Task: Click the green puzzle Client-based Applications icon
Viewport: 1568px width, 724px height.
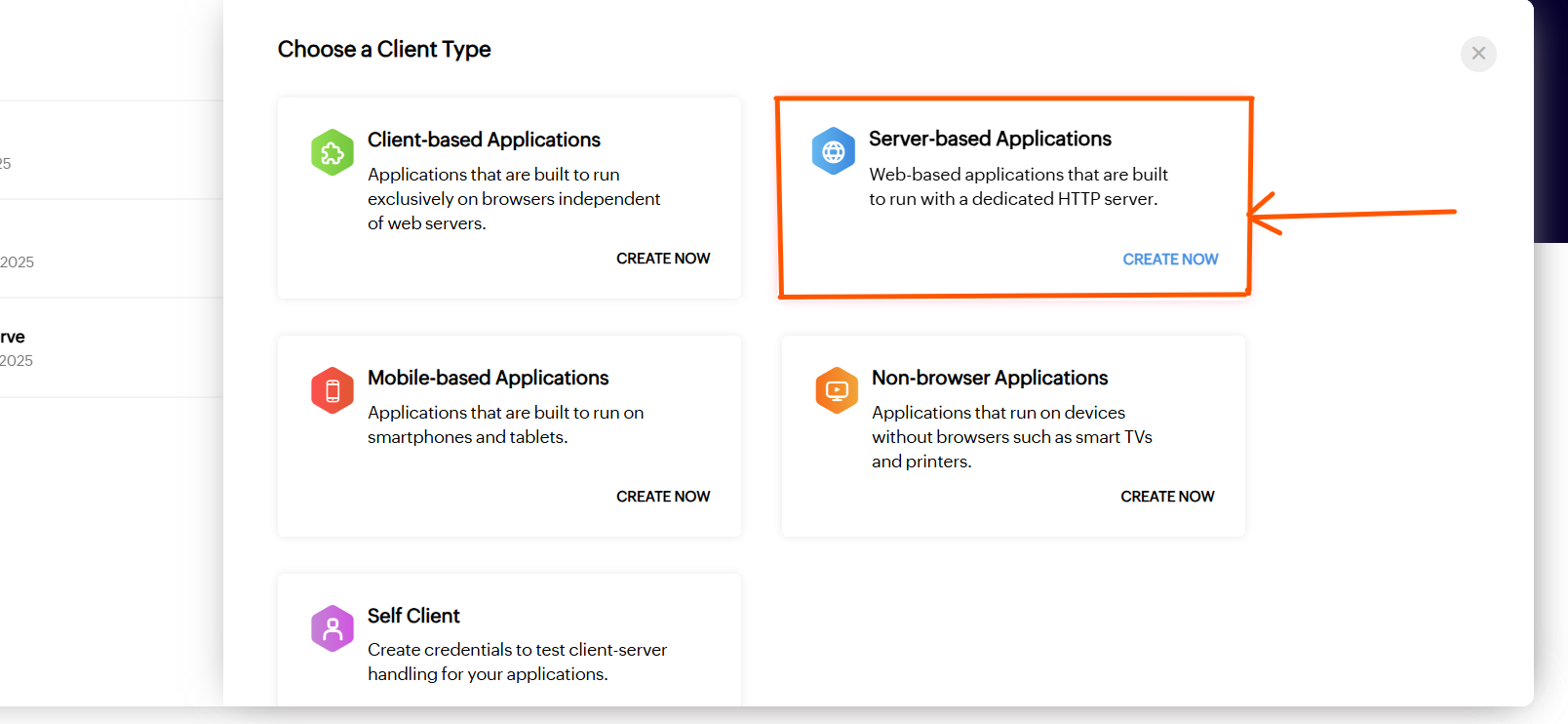Action: pos(333,152)
